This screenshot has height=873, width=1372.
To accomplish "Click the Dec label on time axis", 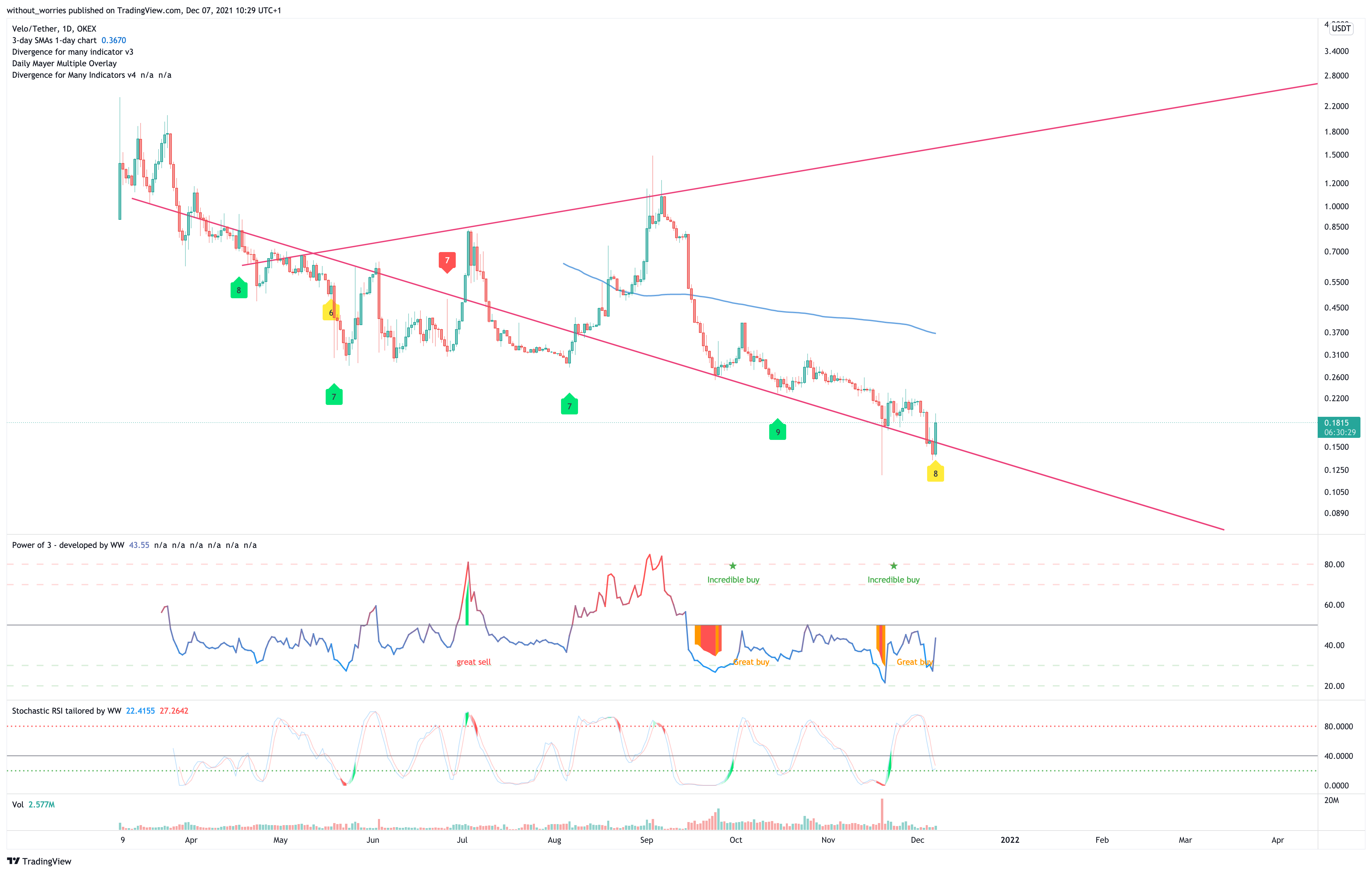I will click(x=917, y=840).
